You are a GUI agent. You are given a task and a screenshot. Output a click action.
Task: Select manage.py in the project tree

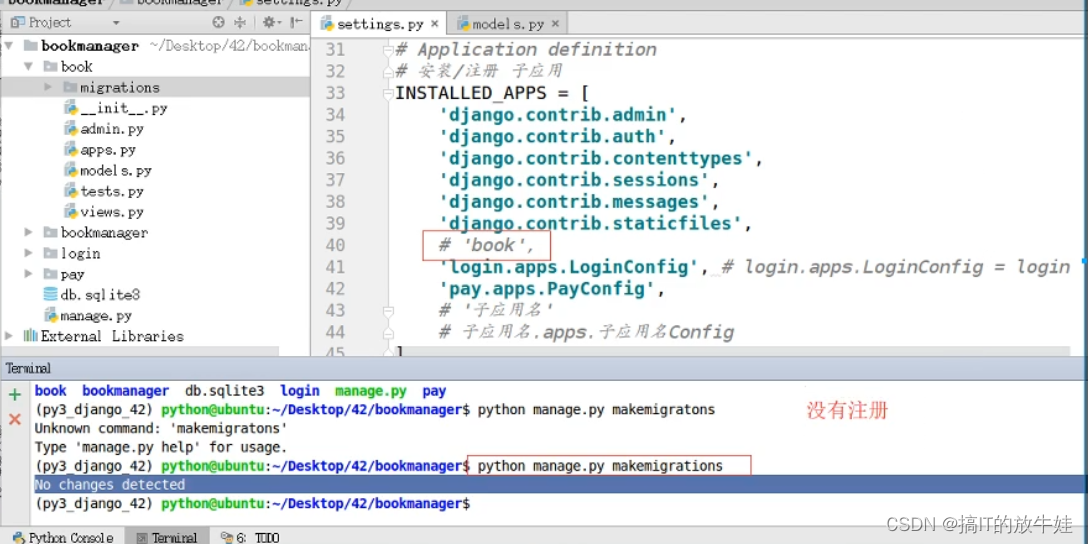pyautogui.click(x=96, y=316)
